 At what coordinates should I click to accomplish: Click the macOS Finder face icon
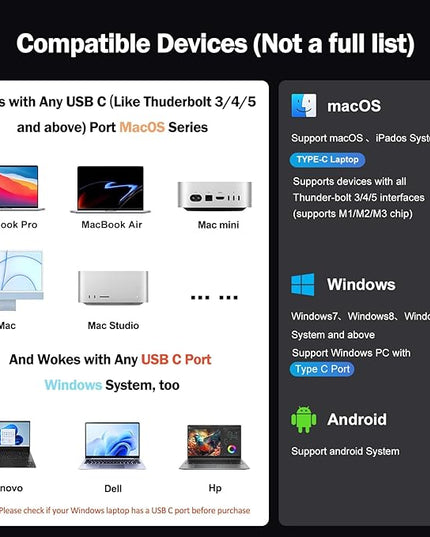[304, 105]
